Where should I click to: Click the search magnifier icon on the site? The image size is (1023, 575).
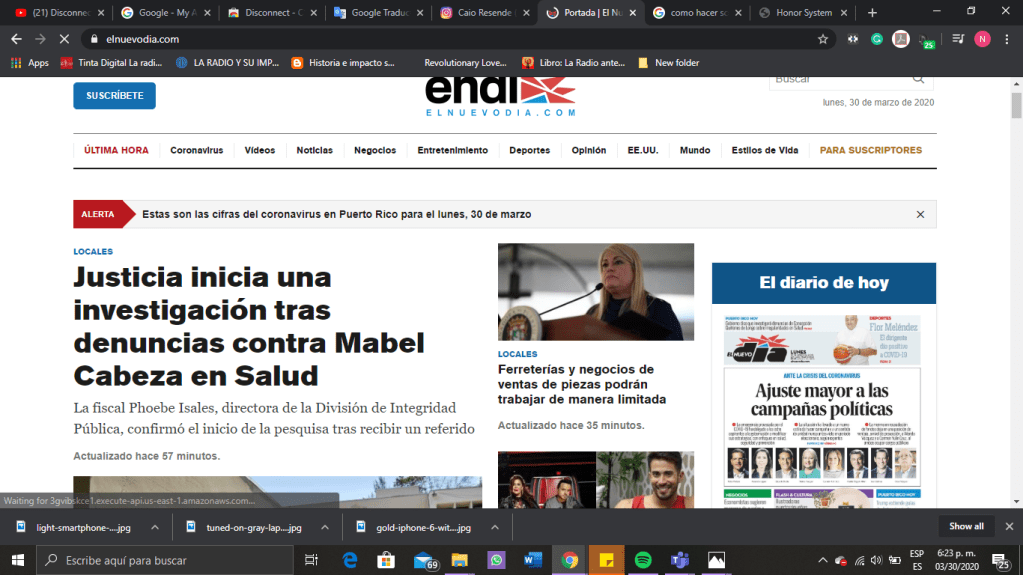coord(918,79)
